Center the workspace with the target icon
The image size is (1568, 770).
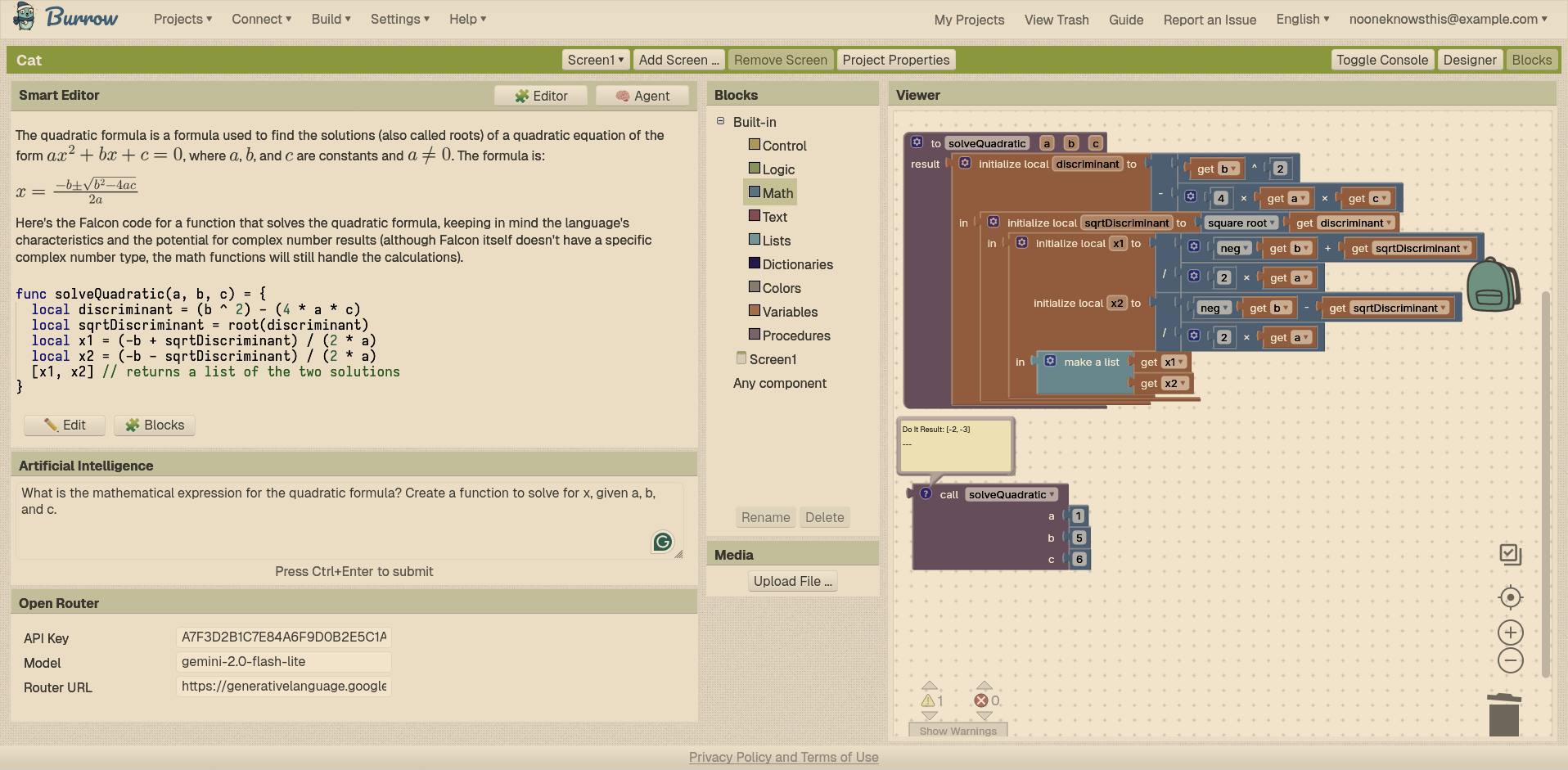click(x=1510, y=597)
